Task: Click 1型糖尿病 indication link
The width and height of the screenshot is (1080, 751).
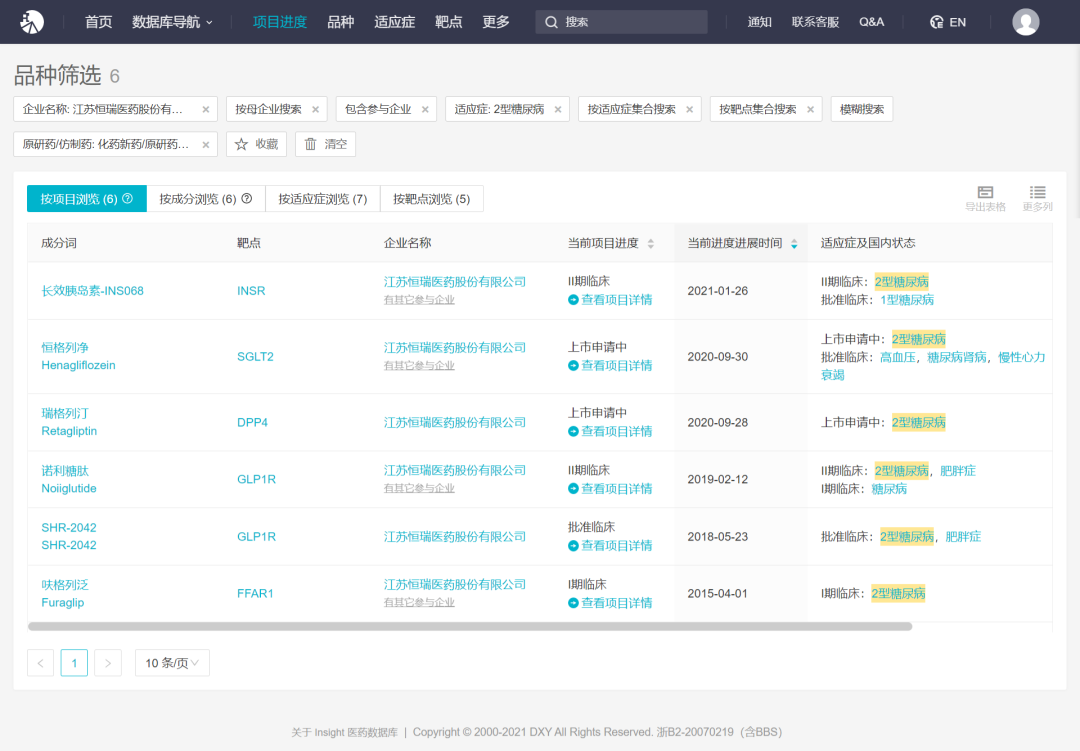Action: 907,300
